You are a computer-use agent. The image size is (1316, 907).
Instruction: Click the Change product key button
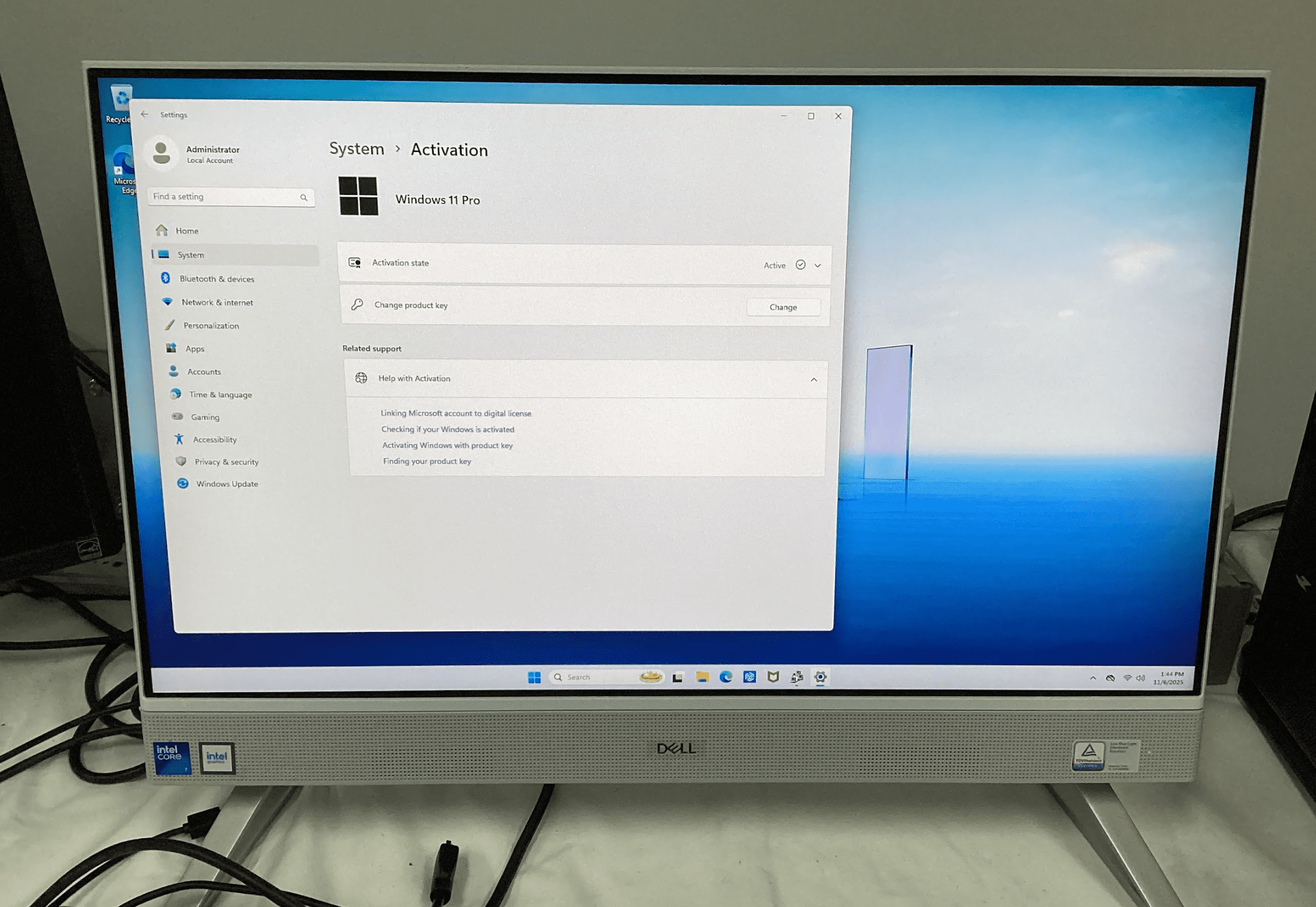[x=782, y=307]
